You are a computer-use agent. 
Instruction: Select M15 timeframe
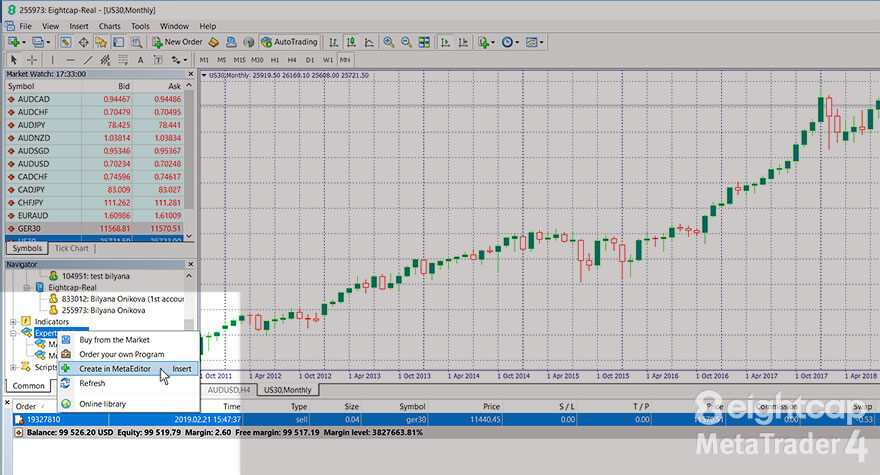(x=240, y=60)
